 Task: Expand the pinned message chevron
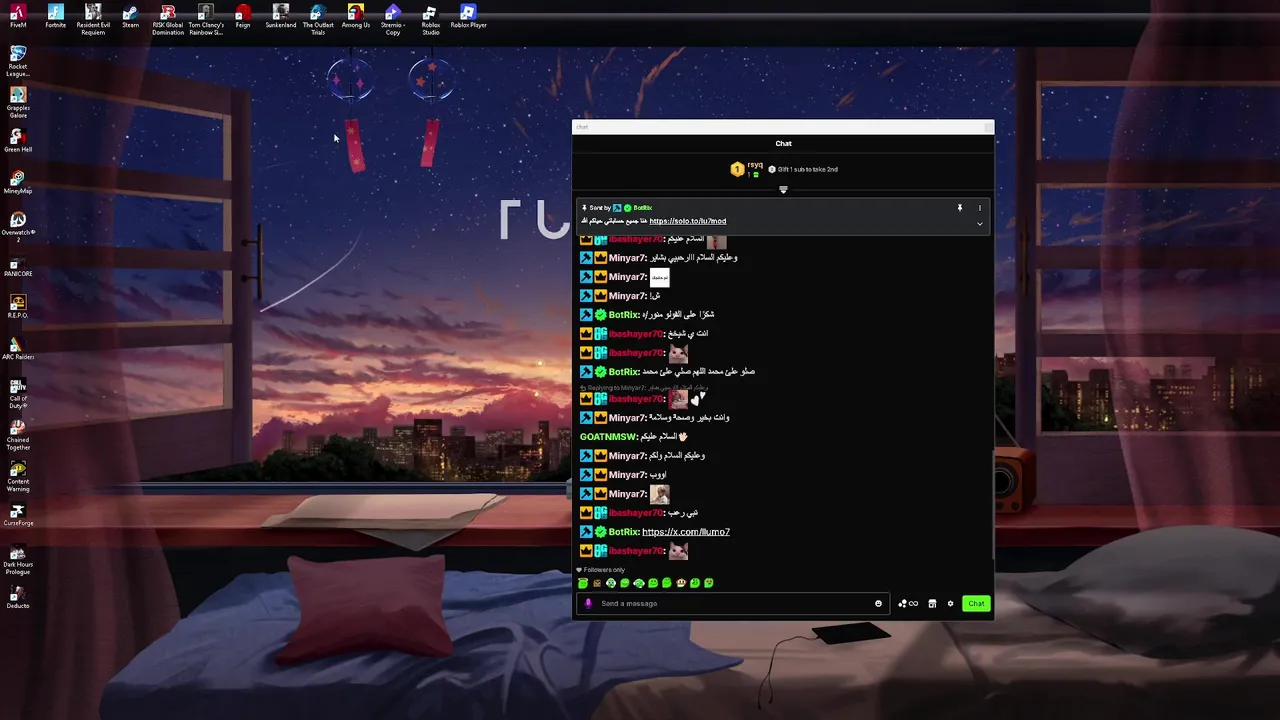tap(979, 224)
